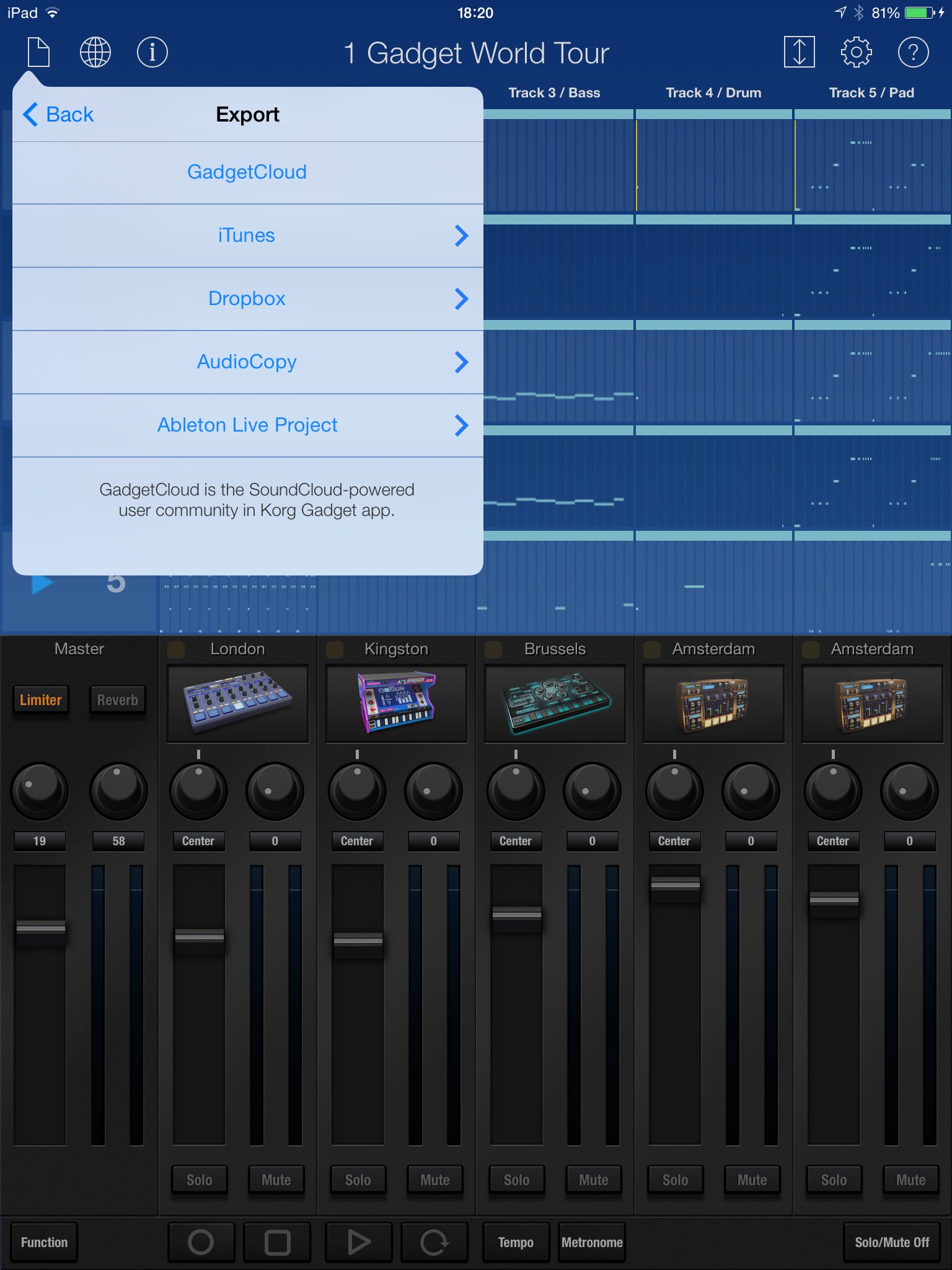Screen dimensions: 952x1270
Task: Toggle the Brussels track color indicator
Action: (493, 649)
